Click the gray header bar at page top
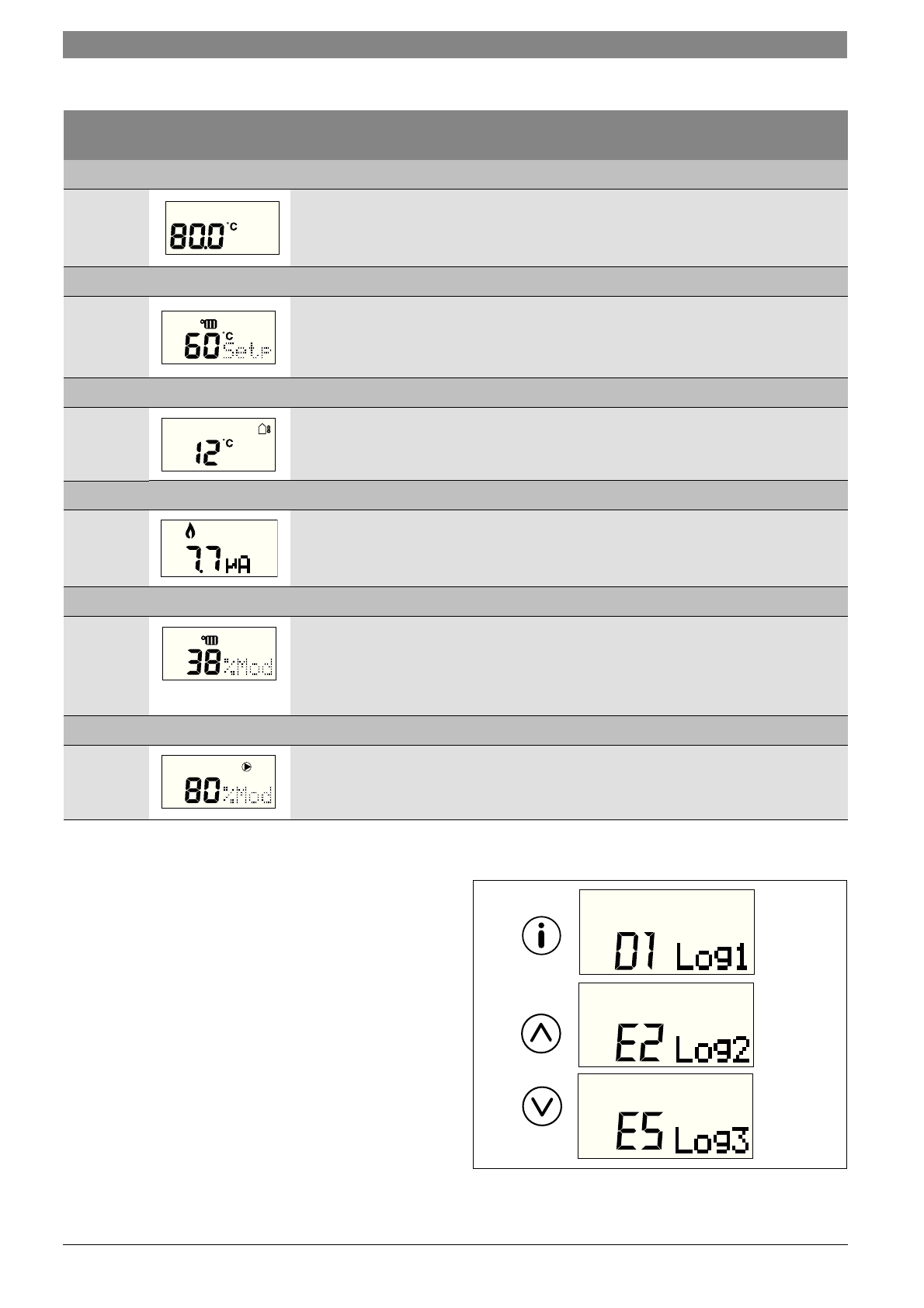This screenshot has height=1308, width=924. point(455,44)
